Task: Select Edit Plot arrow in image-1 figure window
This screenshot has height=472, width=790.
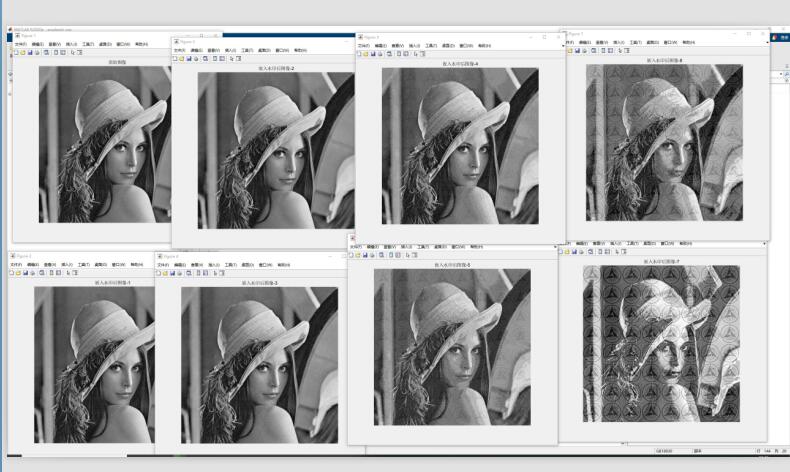Action: point(68,273)
